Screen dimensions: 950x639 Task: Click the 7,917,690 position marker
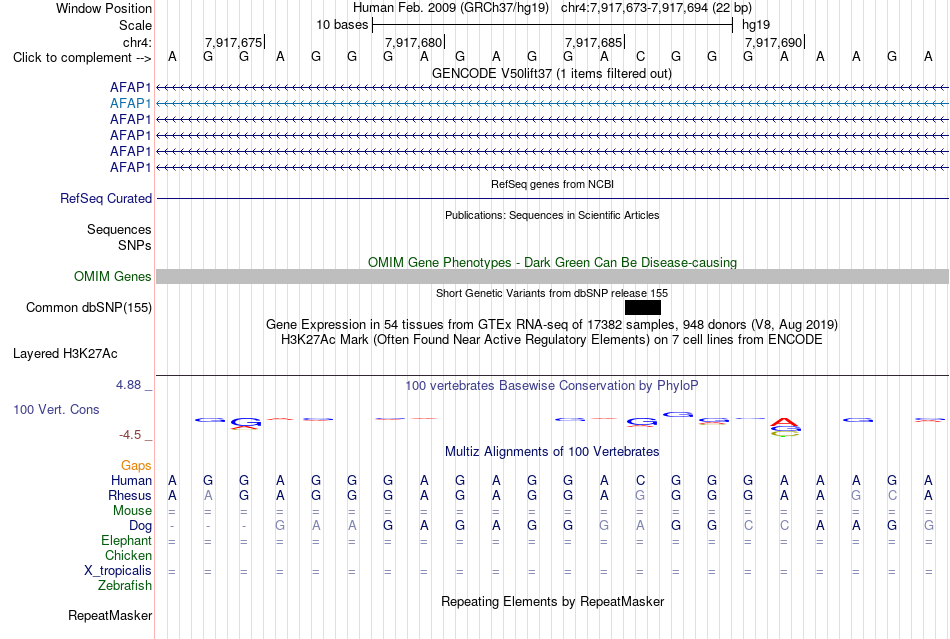[774, 42]
